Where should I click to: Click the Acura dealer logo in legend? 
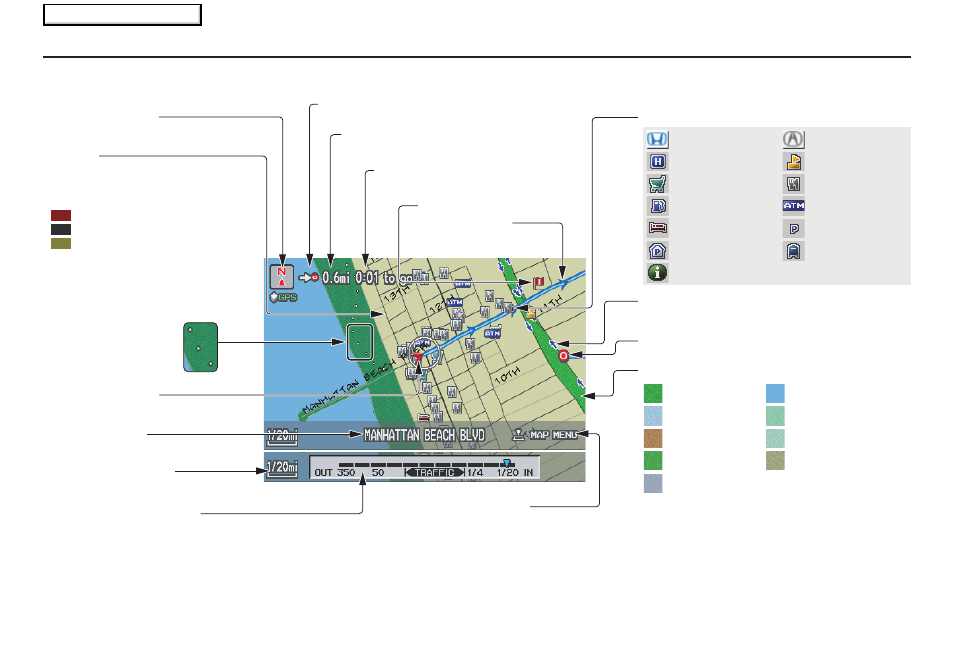pos(793,139)
